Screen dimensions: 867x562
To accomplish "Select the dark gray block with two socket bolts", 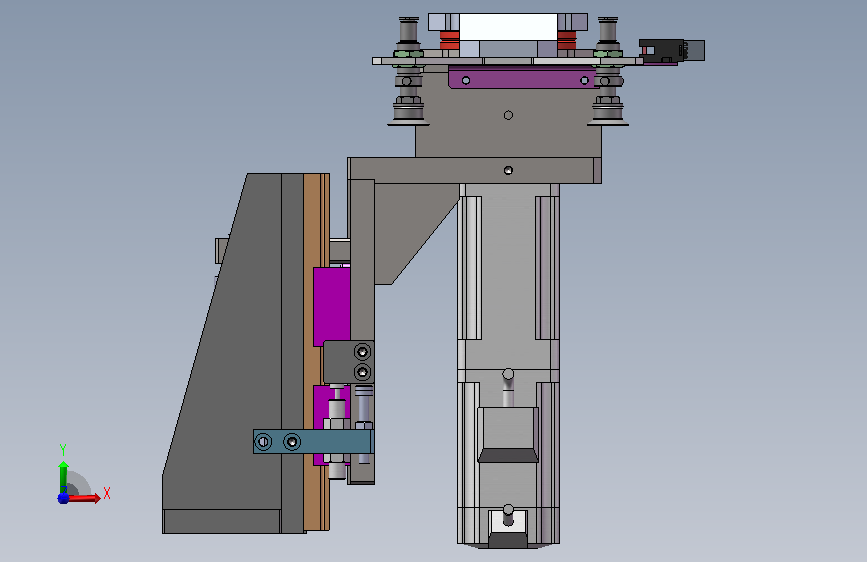I will pyautogui.click(x=348, y=362).
